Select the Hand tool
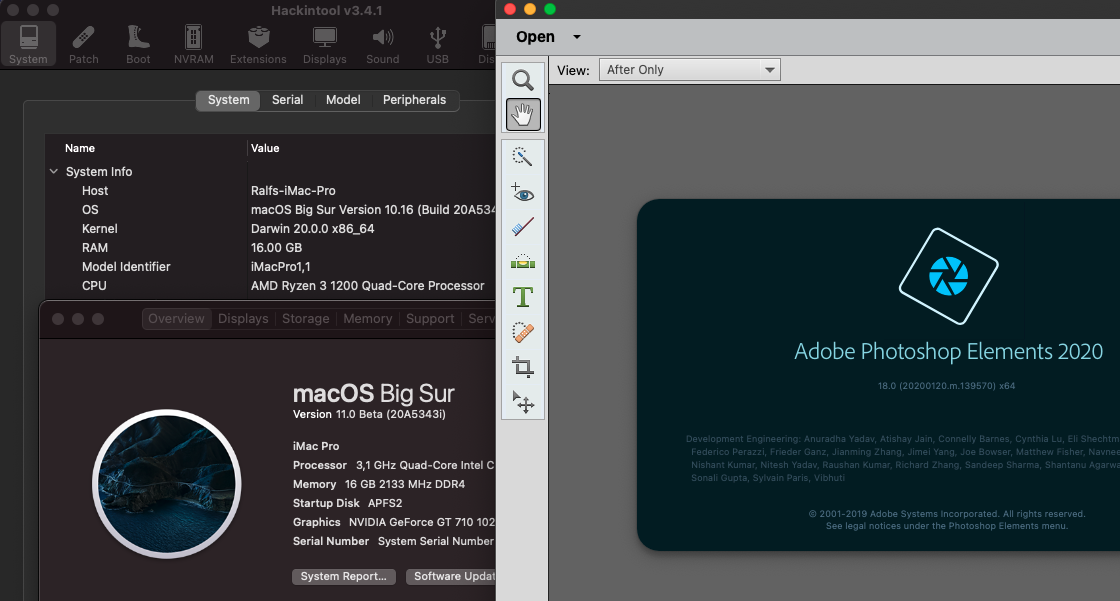The width and height of the screenshot is (1120, 601). coord(523,115)
